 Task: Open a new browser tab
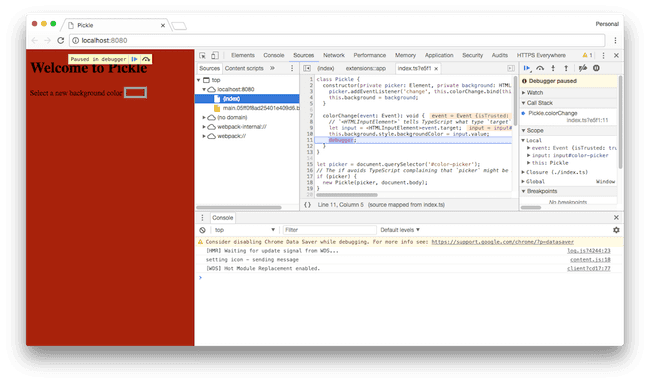(179, 26)
